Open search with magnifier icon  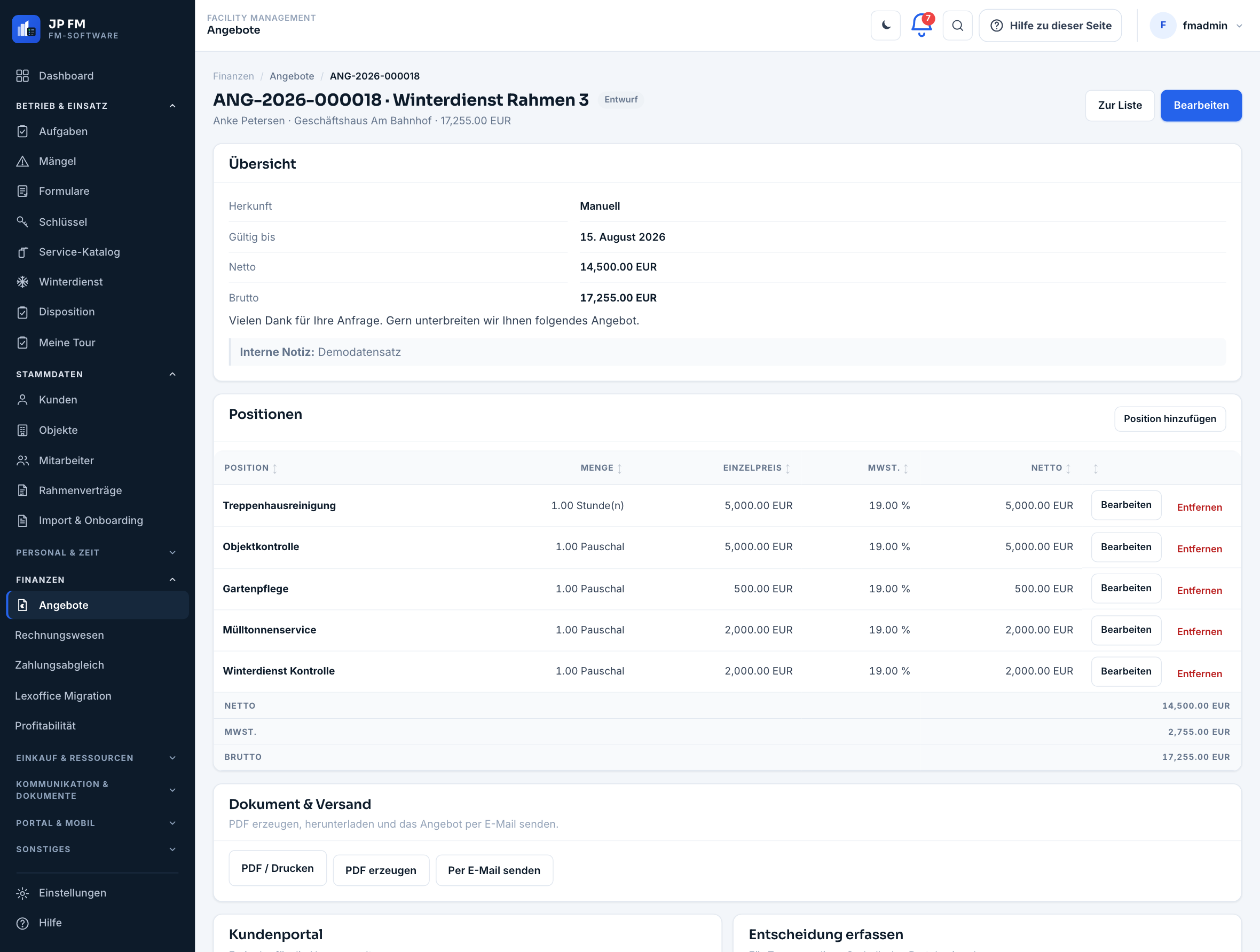(x=957, y=26)
